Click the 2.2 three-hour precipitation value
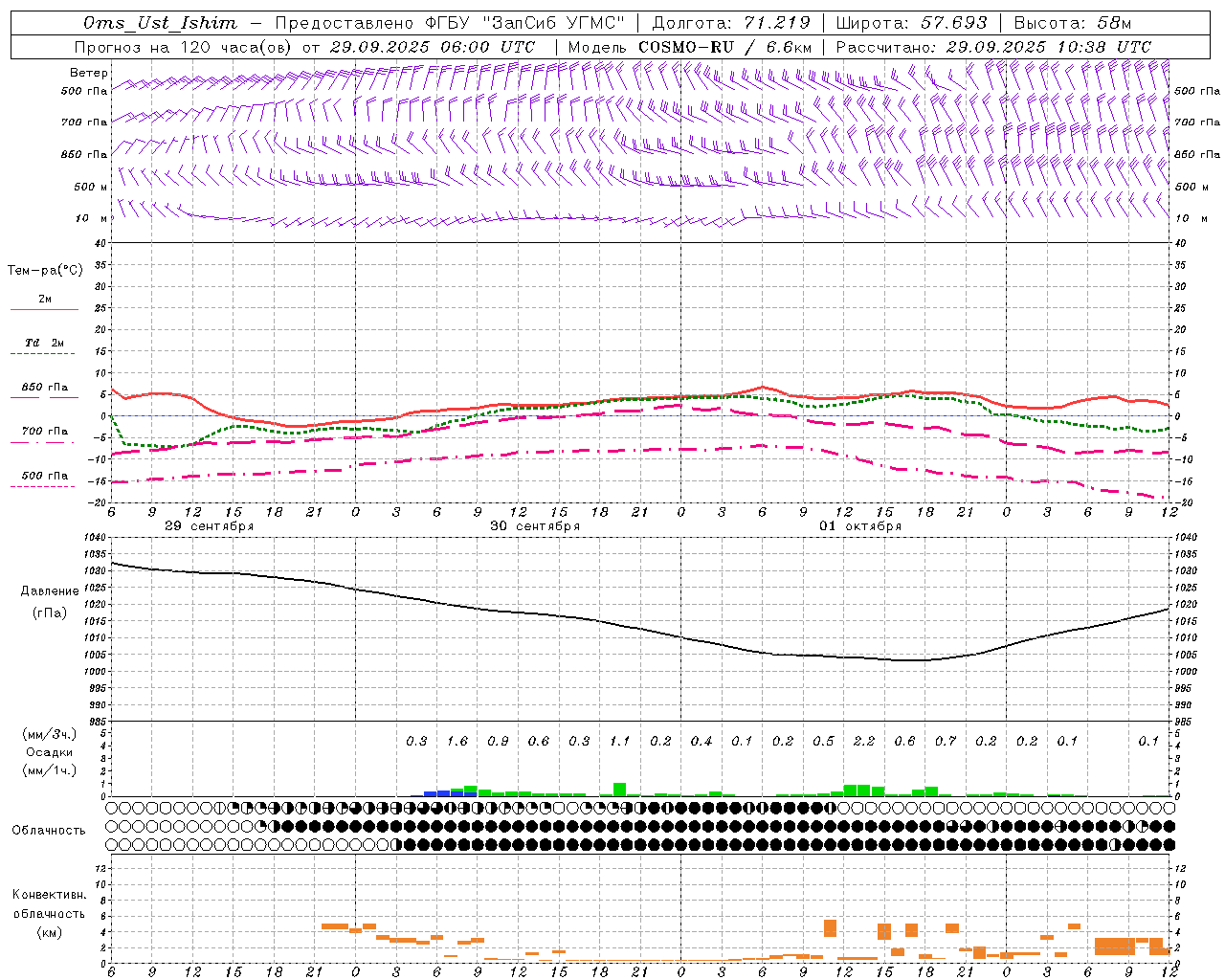This screenshot has height=980, width=1225. (x=864, y=742)
